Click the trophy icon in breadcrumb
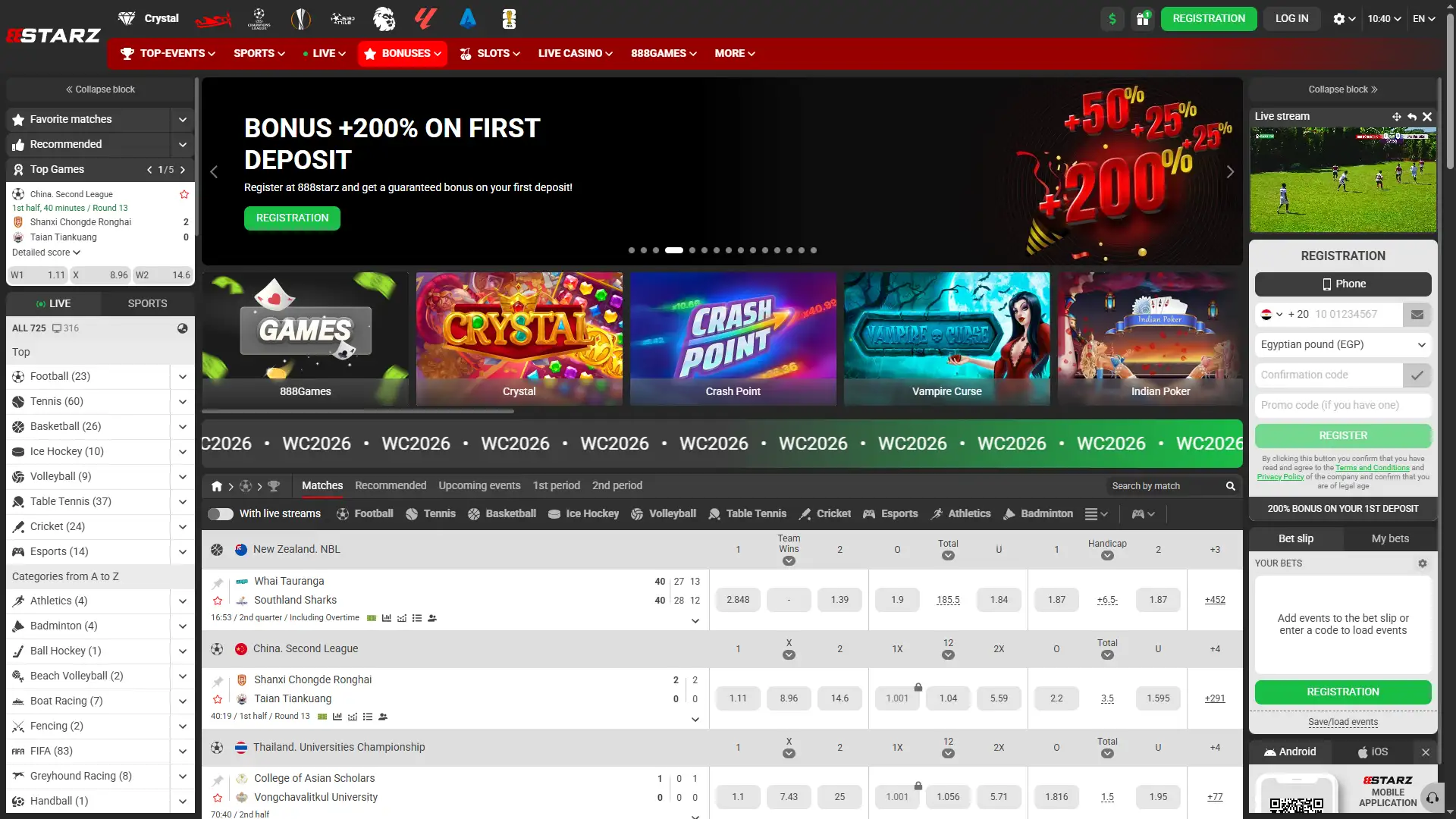The width and height of the screenshot is (1456, 819). [274, 486]
